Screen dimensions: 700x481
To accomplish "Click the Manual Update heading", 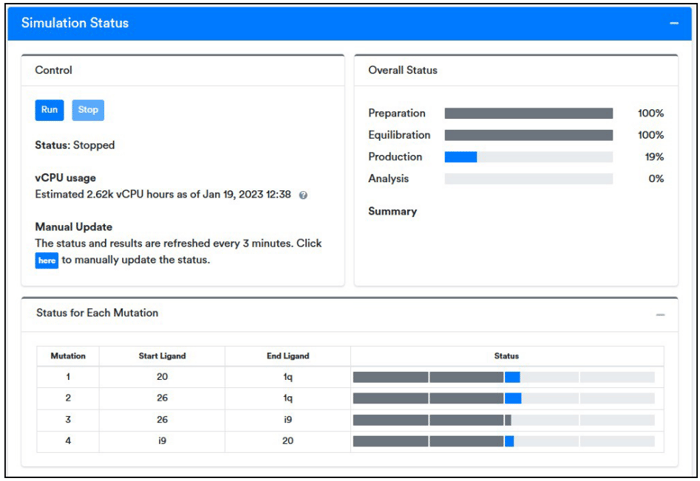I will (74, 227).
